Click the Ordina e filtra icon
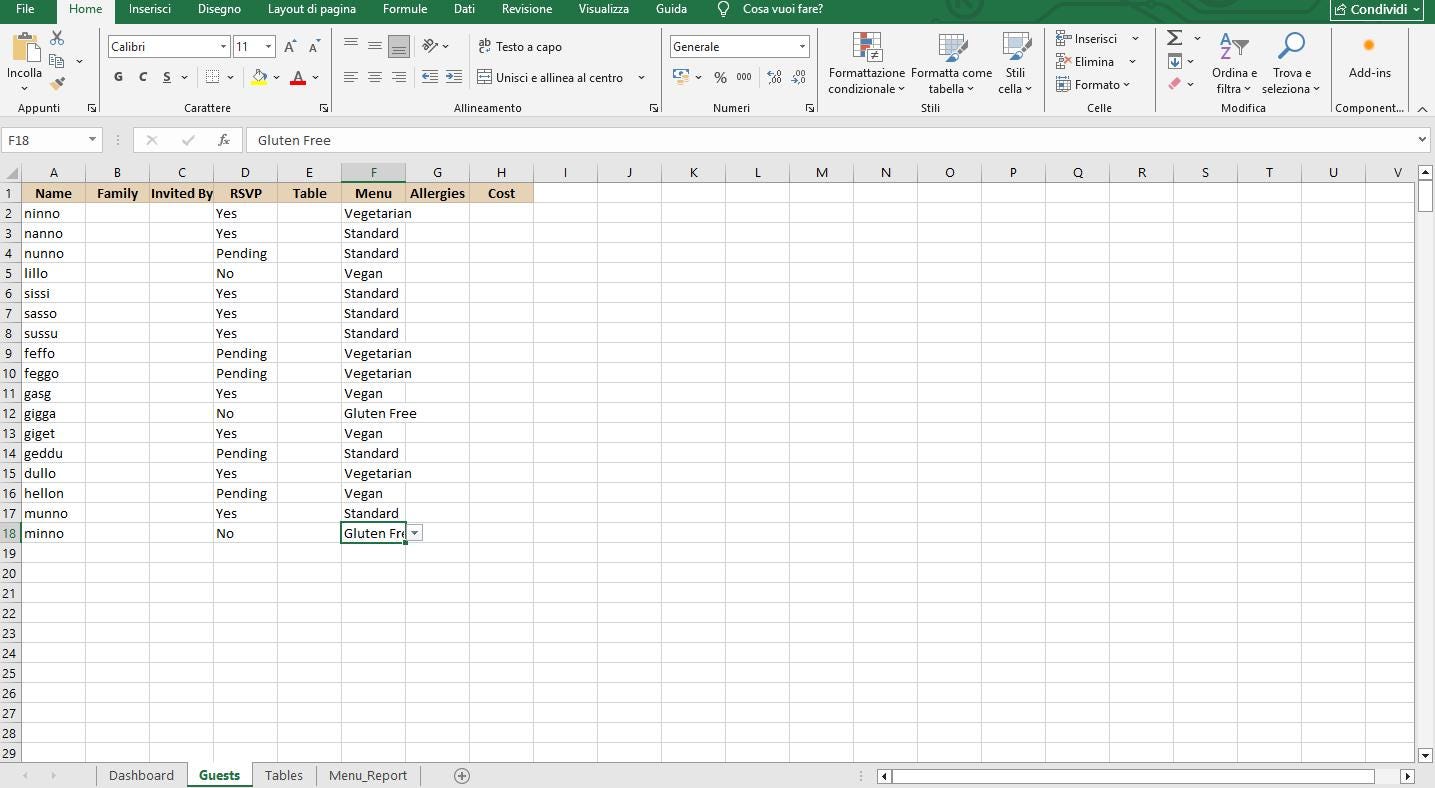Screen dimensions: 1435x788 tap(1233, 64)
